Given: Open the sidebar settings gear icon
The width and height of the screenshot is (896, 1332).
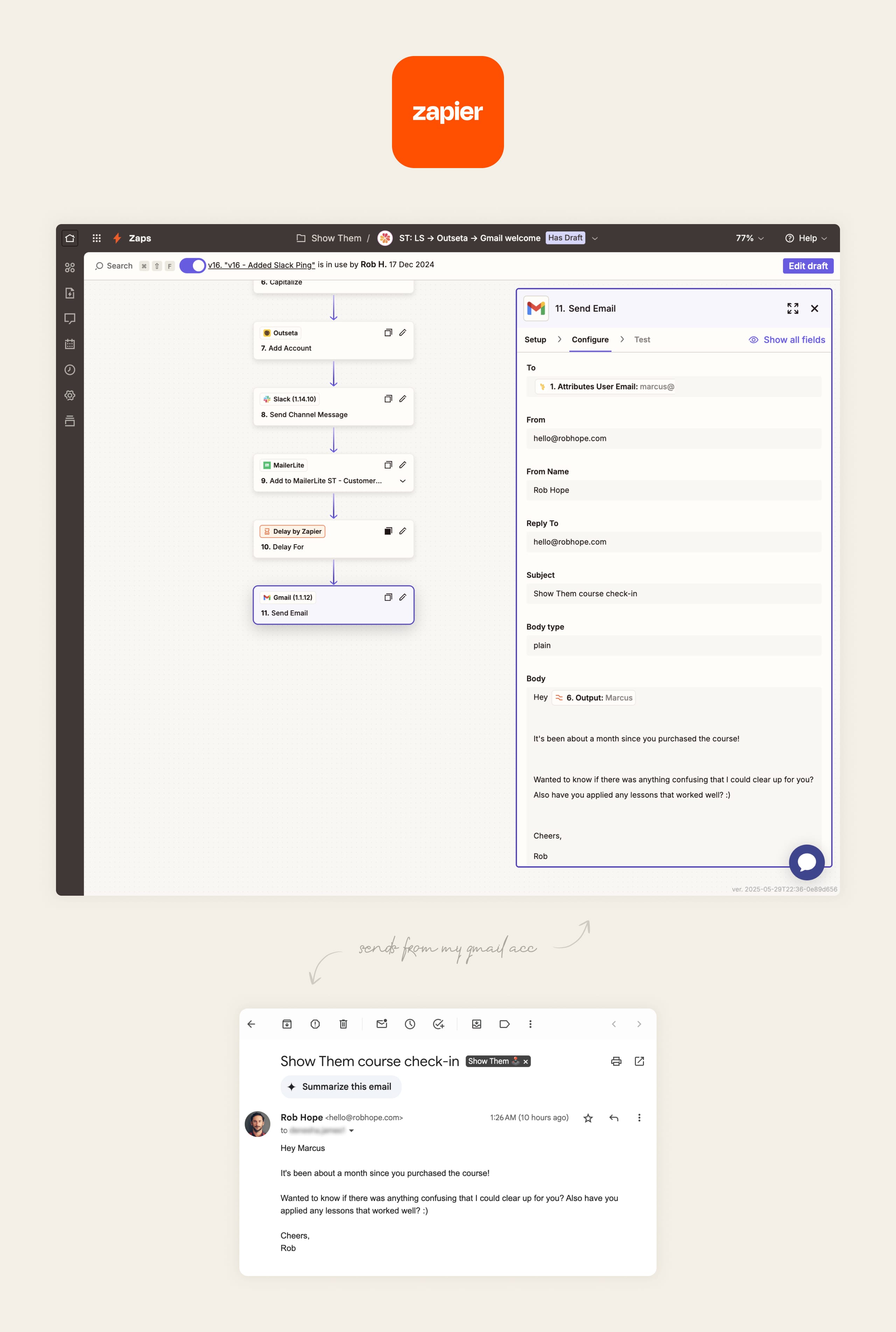Looking at the screenshot, I should click(70, 396).
